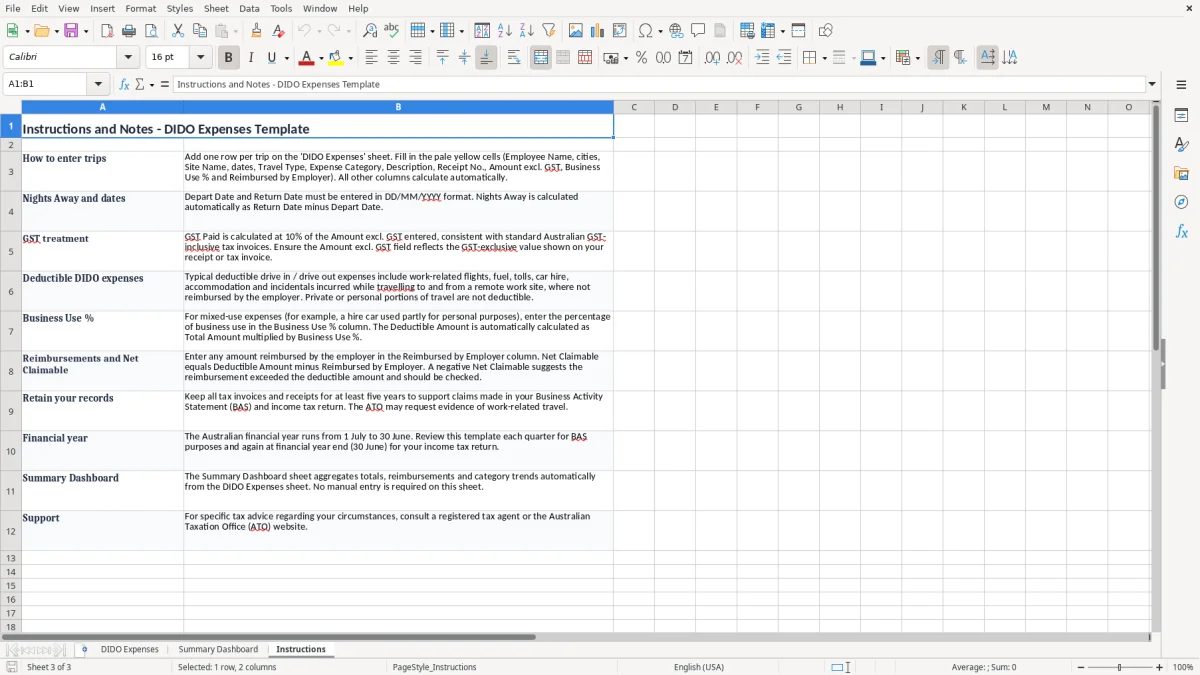
Task: Open the Font Color dropdown arrow
Action: pyautogui.click(x=321, y=58)
